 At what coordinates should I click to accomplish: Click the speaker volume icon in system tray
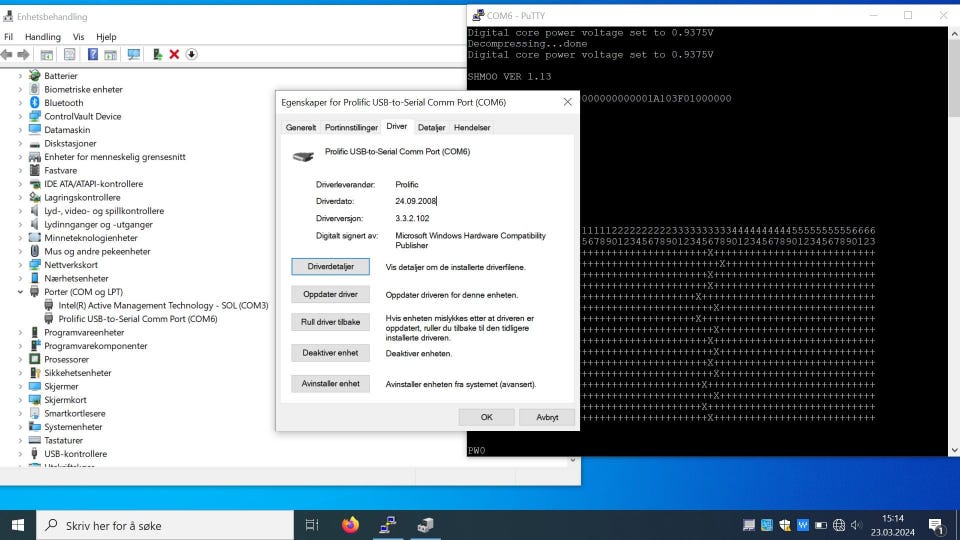(x=856, y=525)
